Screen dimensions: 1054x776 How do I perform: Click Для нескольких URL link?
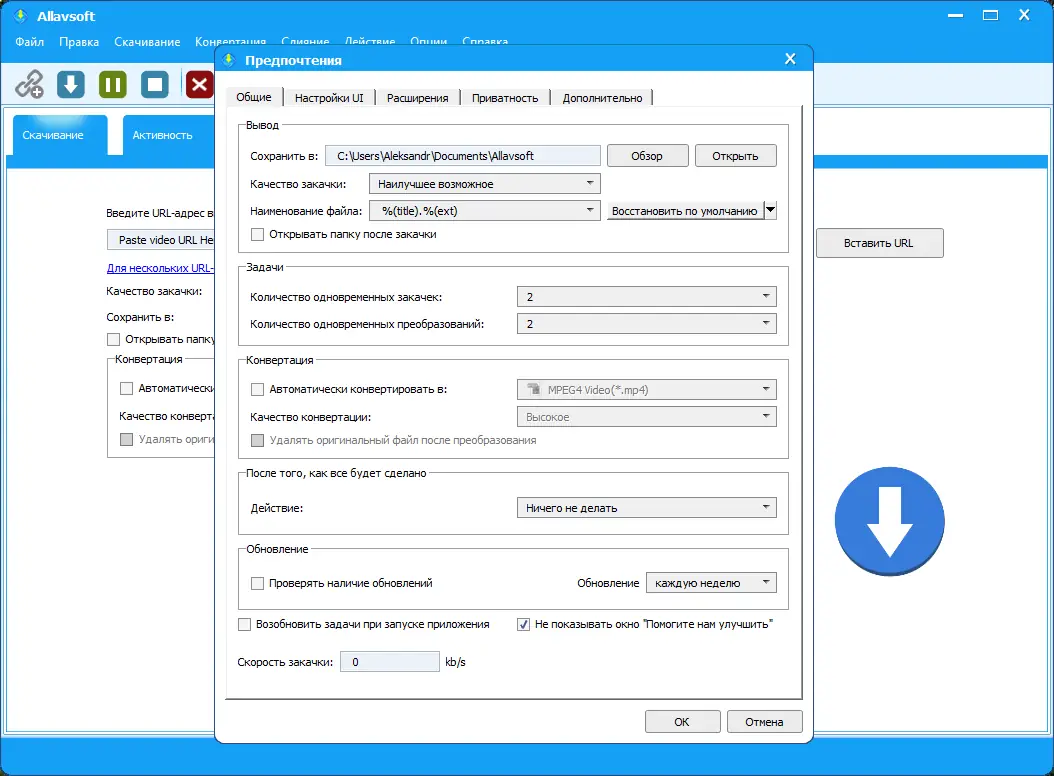pyautogui.click(x=160, y=268)
